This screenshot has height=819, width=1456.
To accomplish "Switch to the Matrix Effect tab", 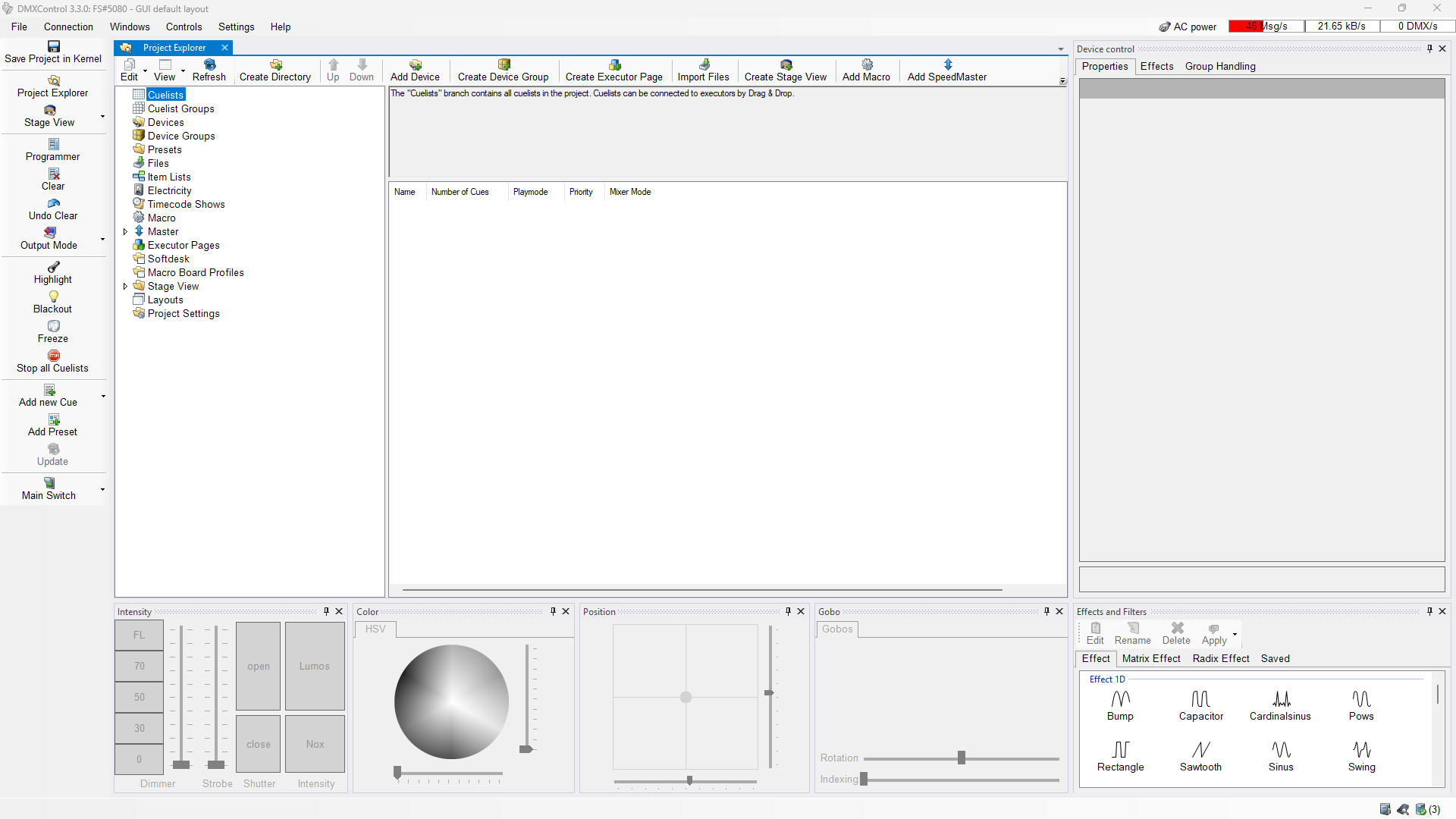I will tap(1150, 658).
